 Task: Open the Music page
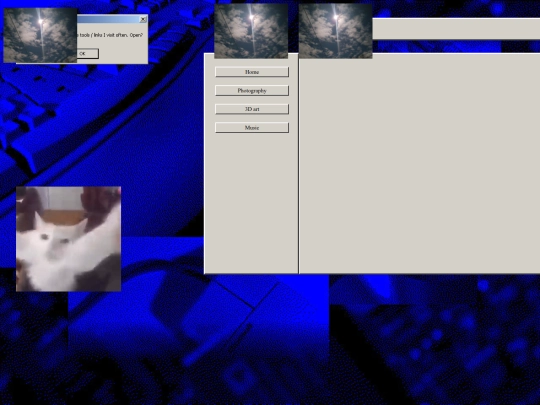[x=252, y=128]
